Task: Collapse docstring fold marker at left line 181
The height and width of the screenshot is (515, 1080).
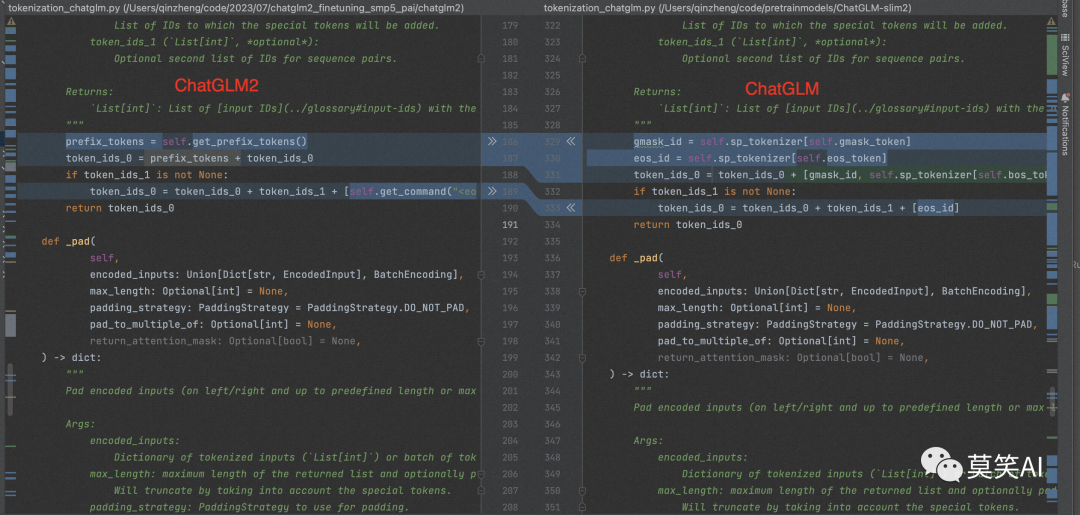Action: tap(481, 59)
